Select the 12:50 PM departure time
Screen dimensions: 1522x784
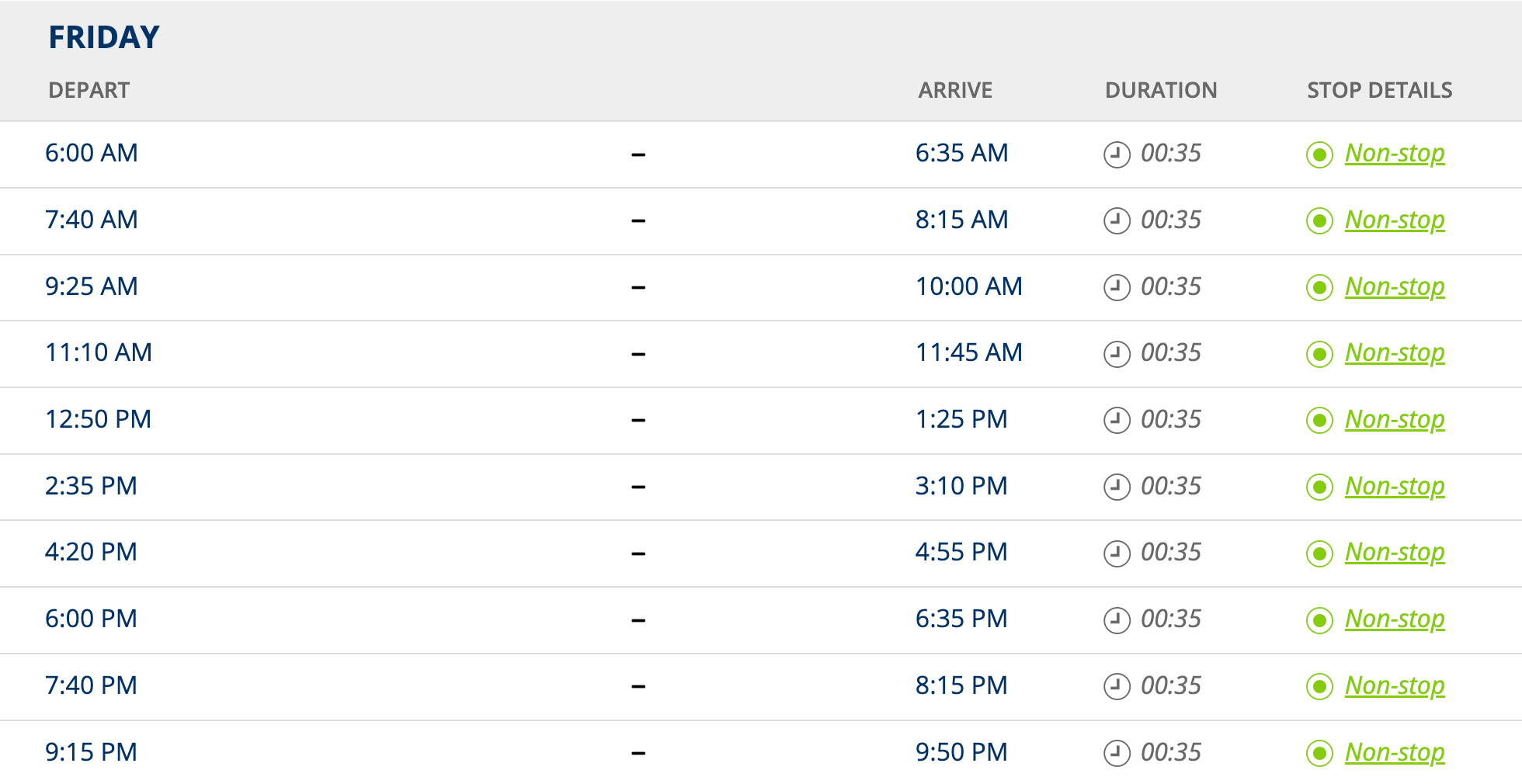(x=99, y=419)
